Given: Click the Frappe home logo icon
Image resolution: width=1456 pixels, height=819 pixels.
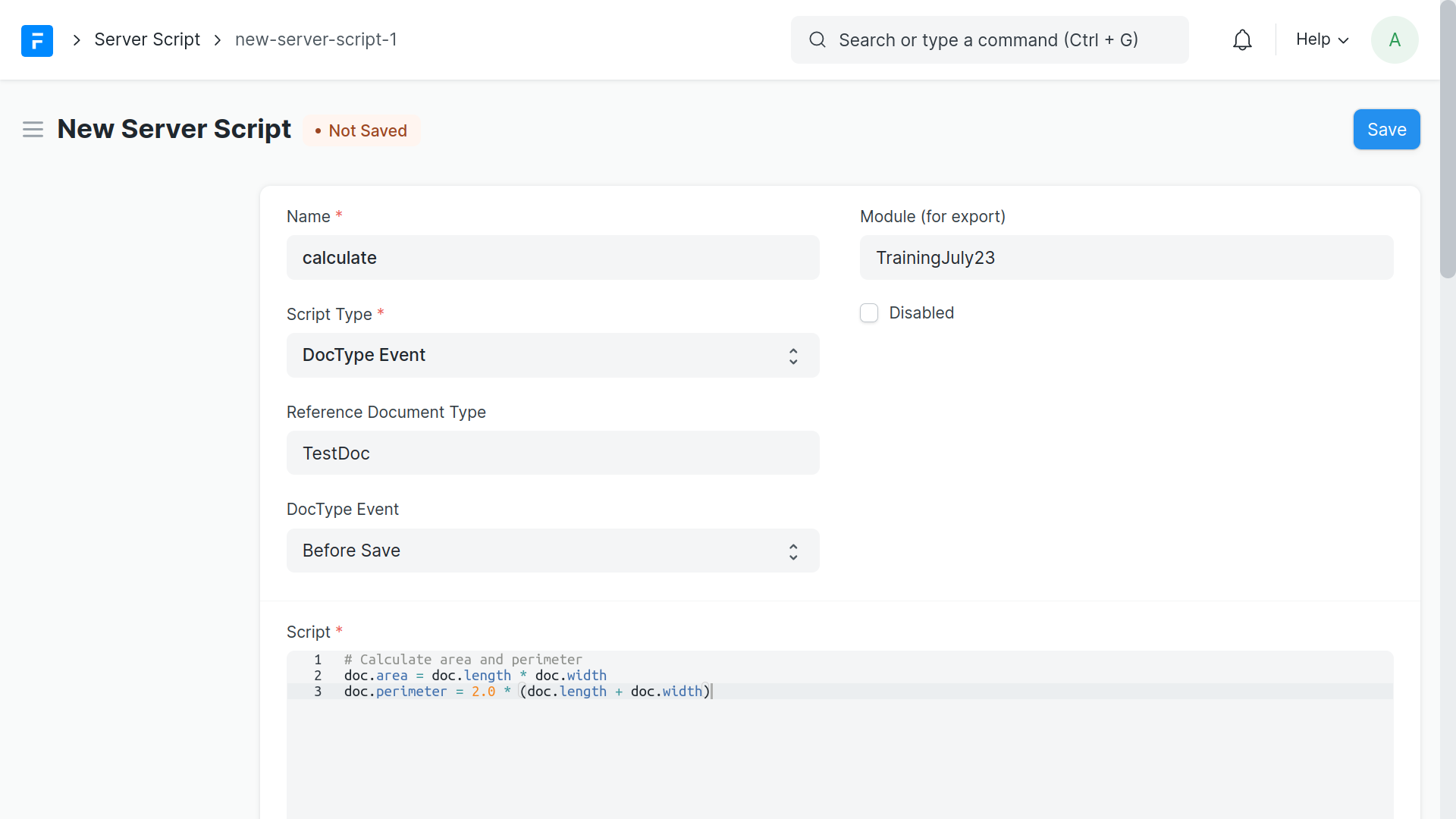Looking at the screenshot, I should [36, 40].
